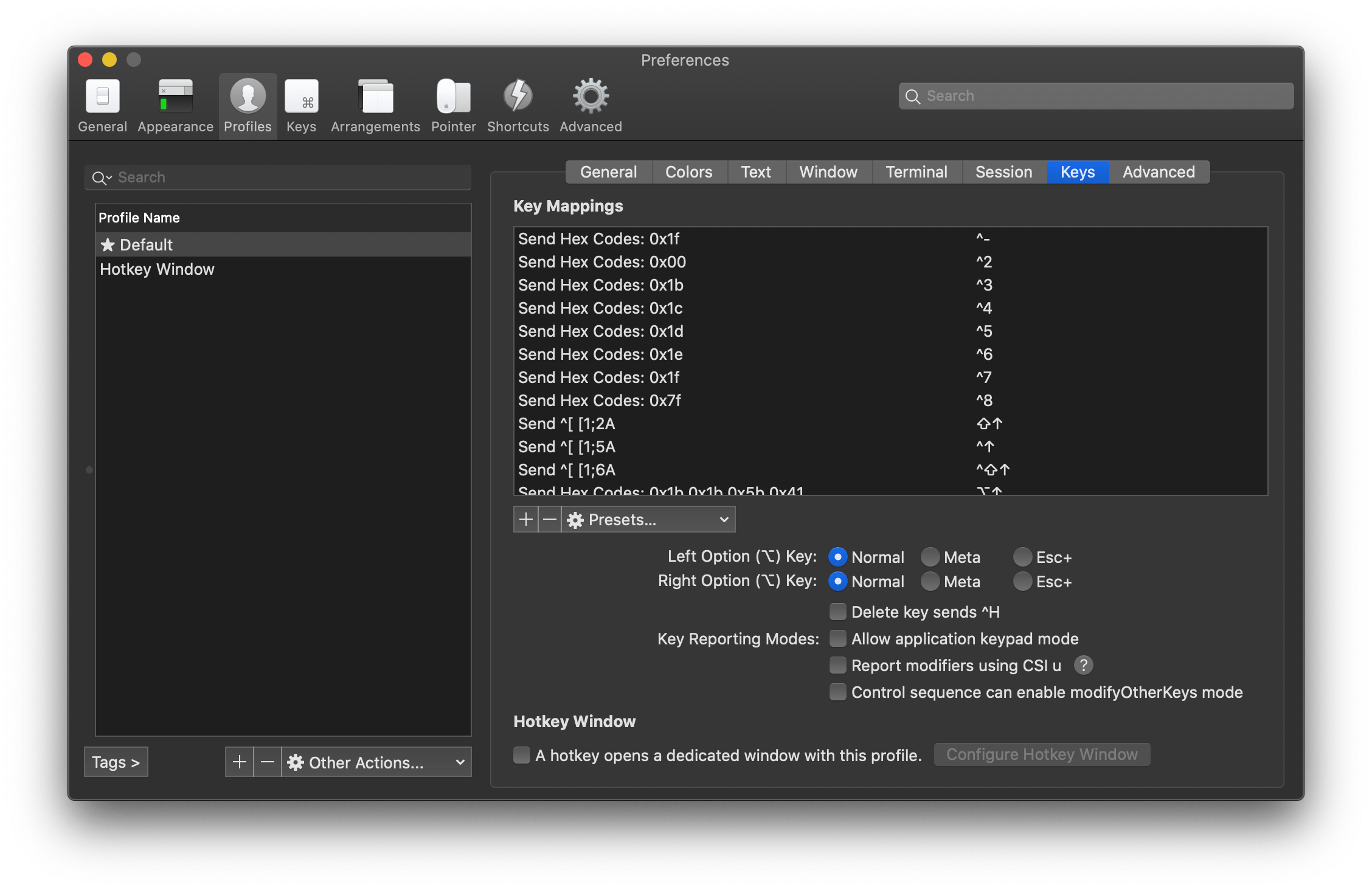Expand the Tags panel
Viewport: 1372px width, 890px height.
coord(116,762)
